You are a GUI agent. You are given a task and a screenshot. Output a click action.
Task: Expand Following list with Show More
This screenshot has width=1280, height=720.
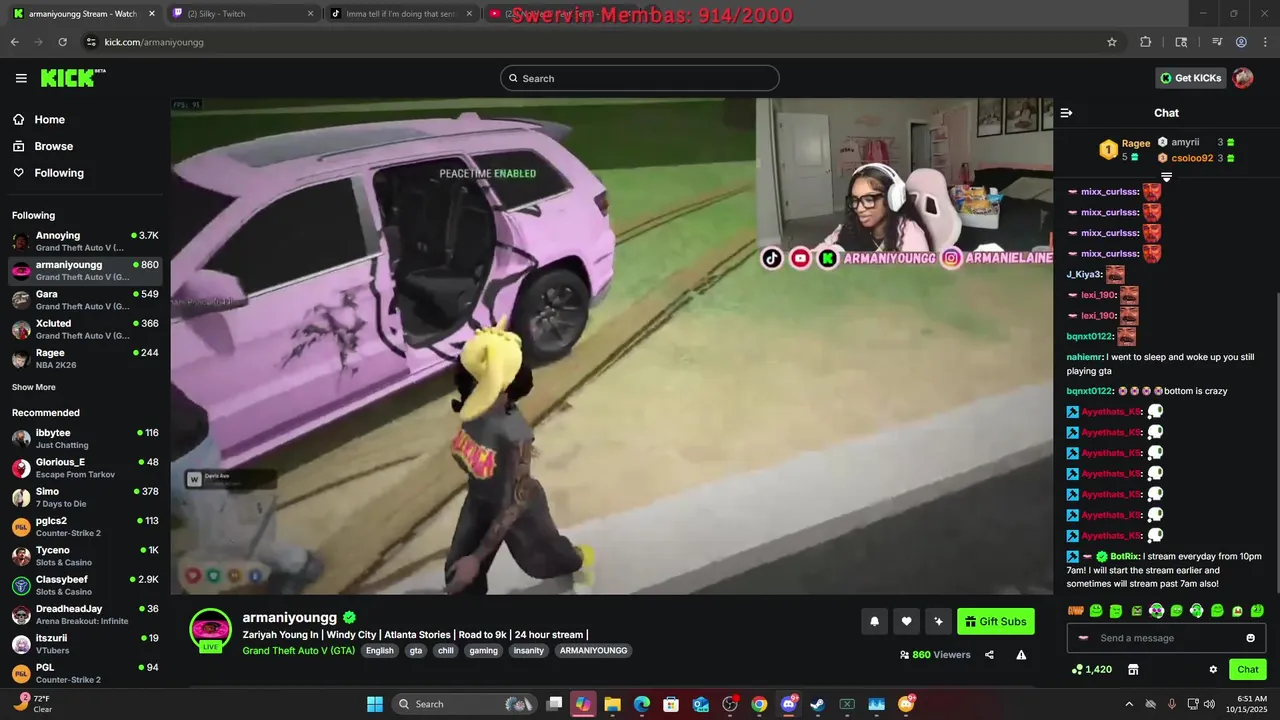pos(34,387)
